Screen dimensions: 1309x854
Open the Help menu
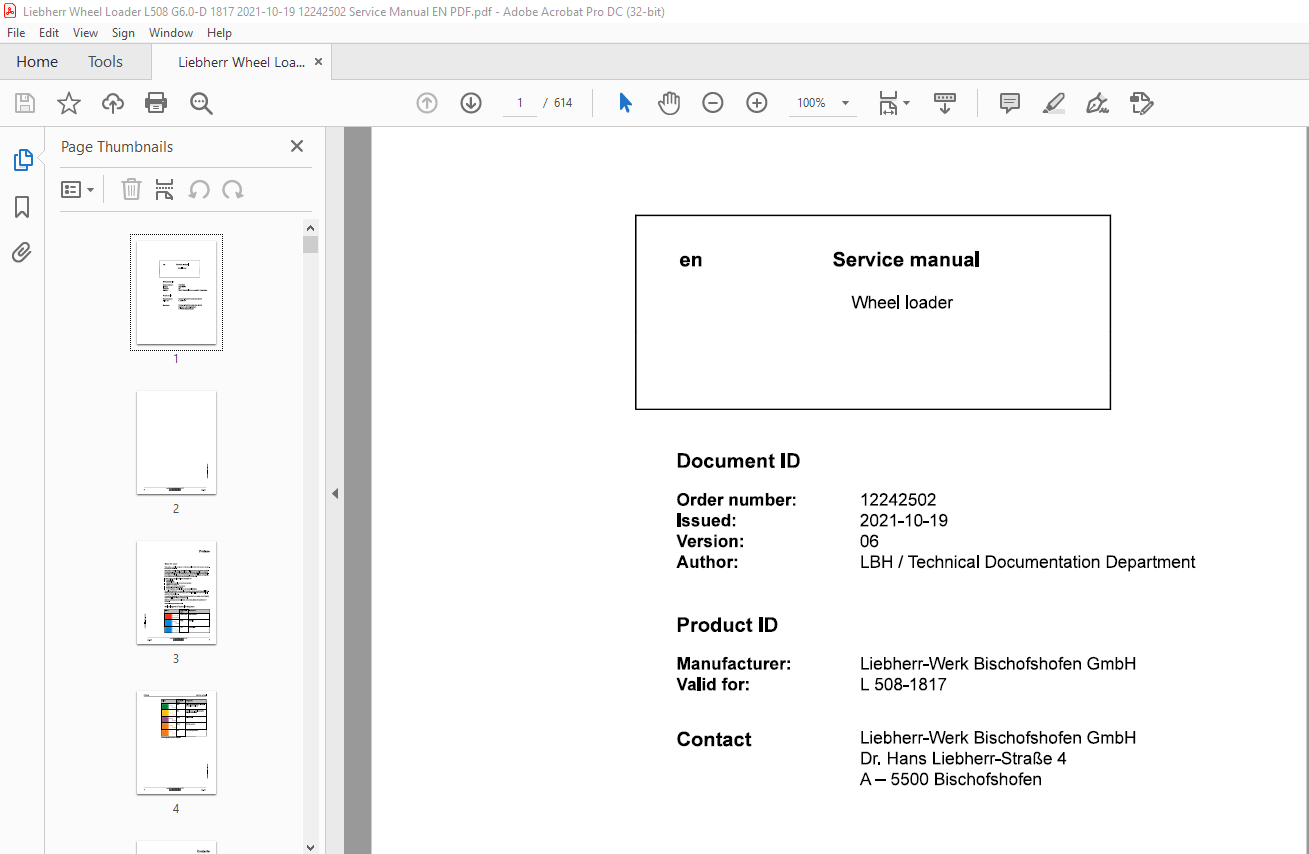click(x=219, y=33)
